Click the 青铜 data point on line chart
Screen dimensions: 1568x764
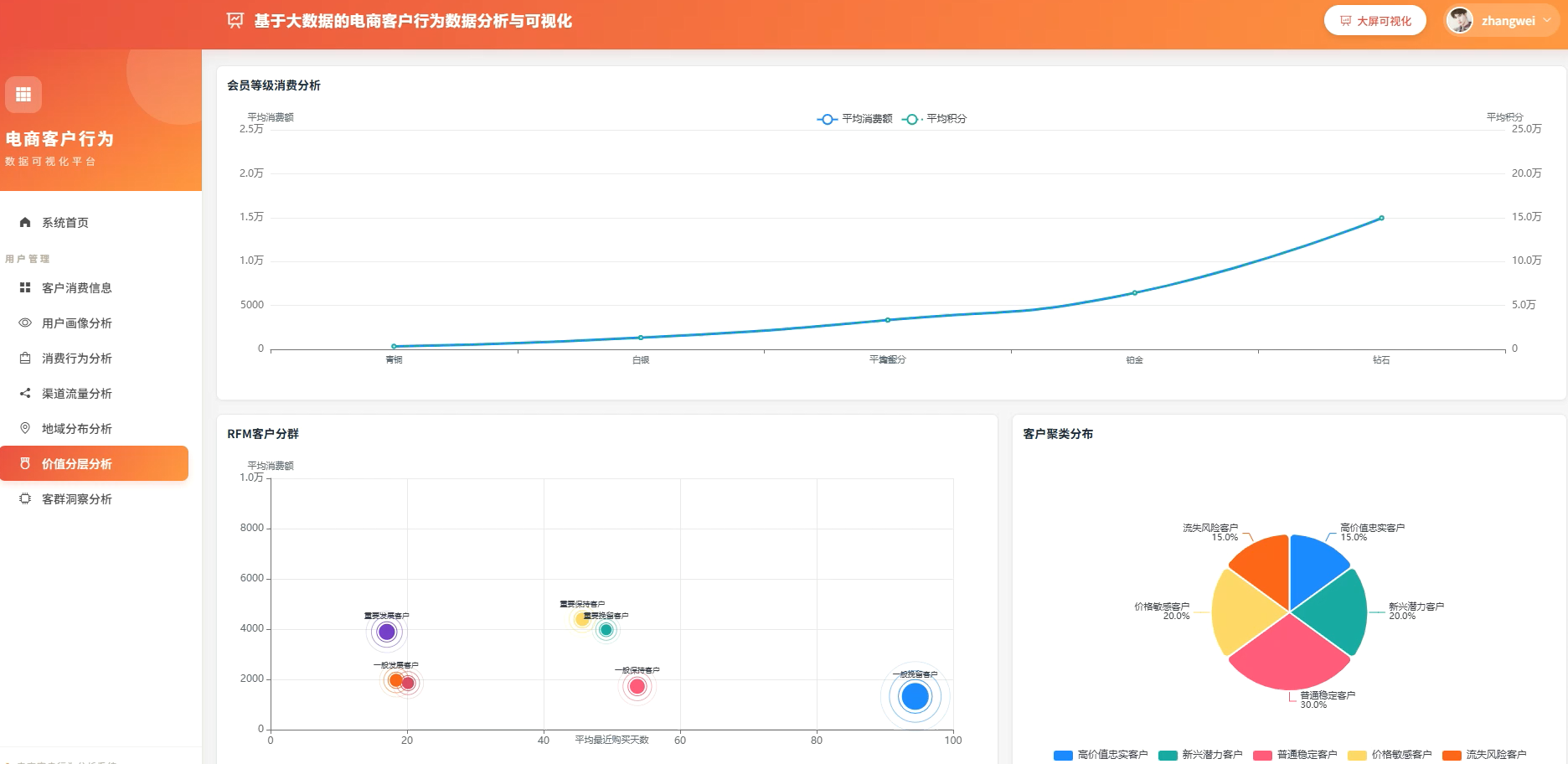pos(394,346)
